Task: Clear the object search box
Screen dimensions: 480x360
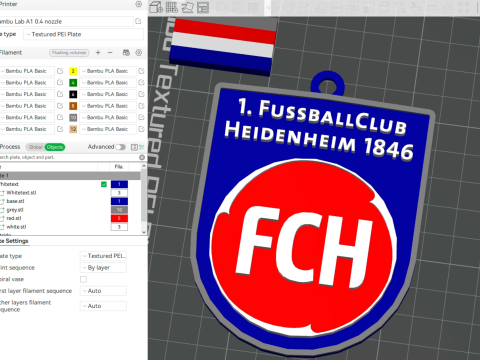Action: click(x=142, y=157)
